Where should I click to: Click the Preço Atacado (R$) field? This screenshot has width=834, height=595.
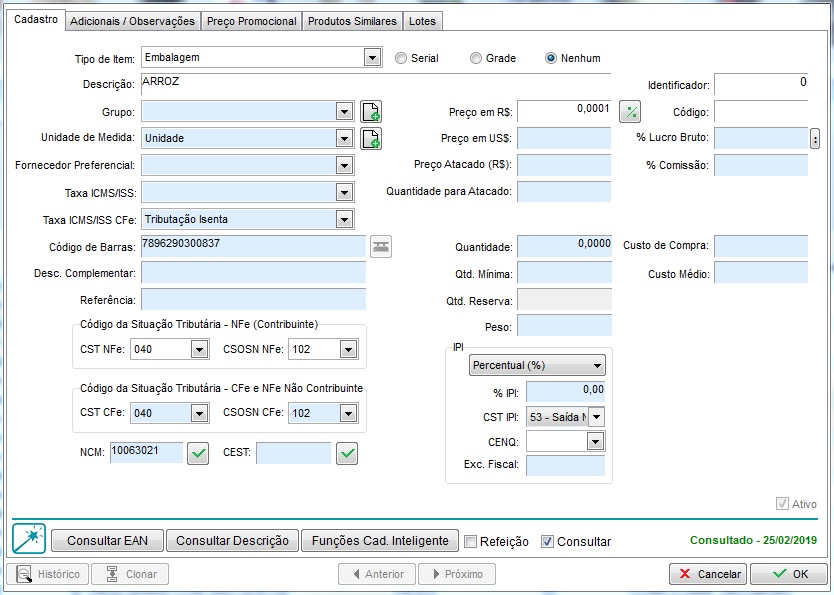click(564, 165)
